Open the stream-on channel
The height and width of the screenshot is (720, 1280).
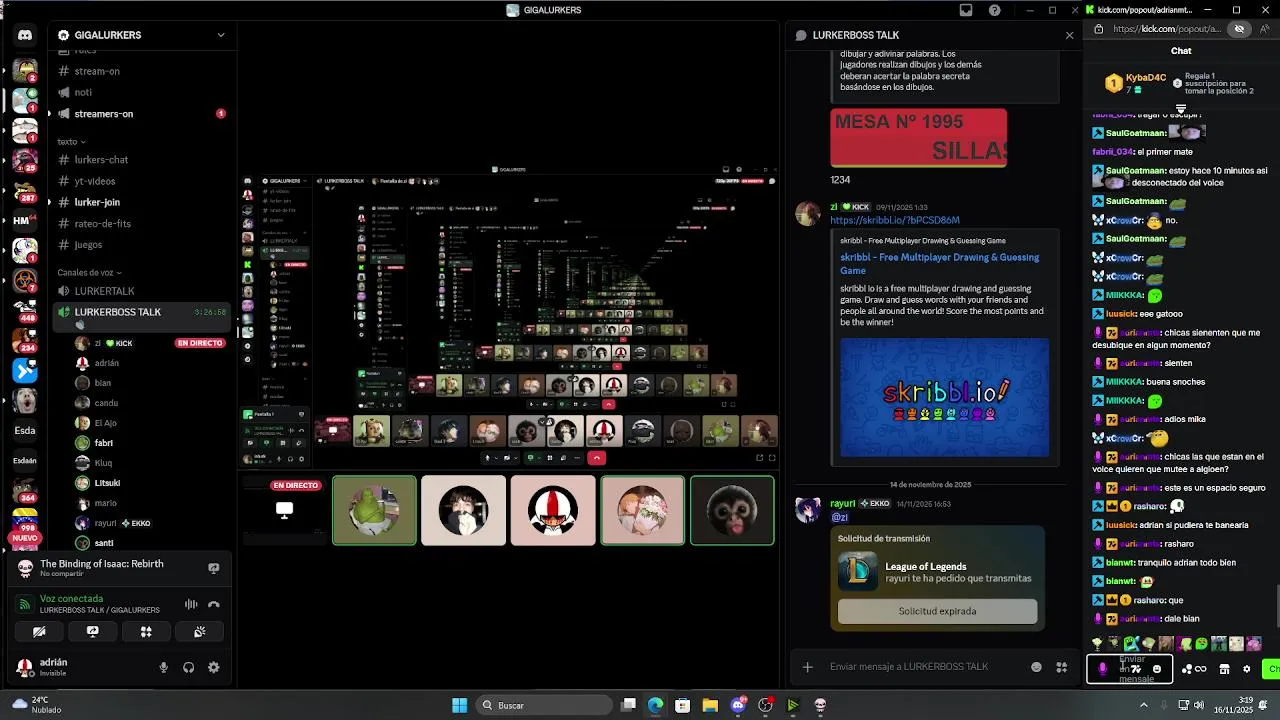97,71
